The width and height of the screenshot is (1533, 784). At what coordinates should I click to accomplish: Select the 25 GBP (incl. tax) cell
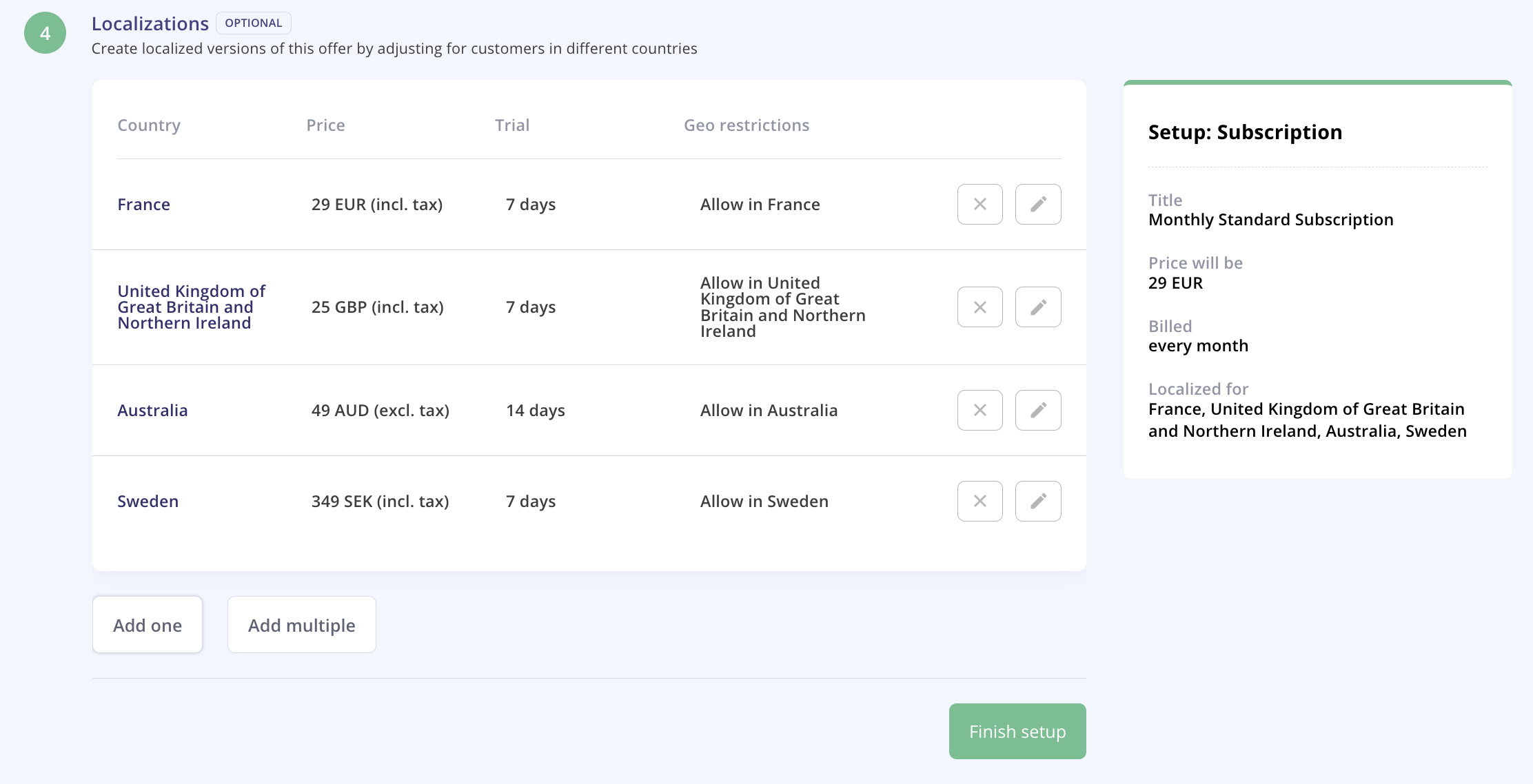(x=378, y=307)
